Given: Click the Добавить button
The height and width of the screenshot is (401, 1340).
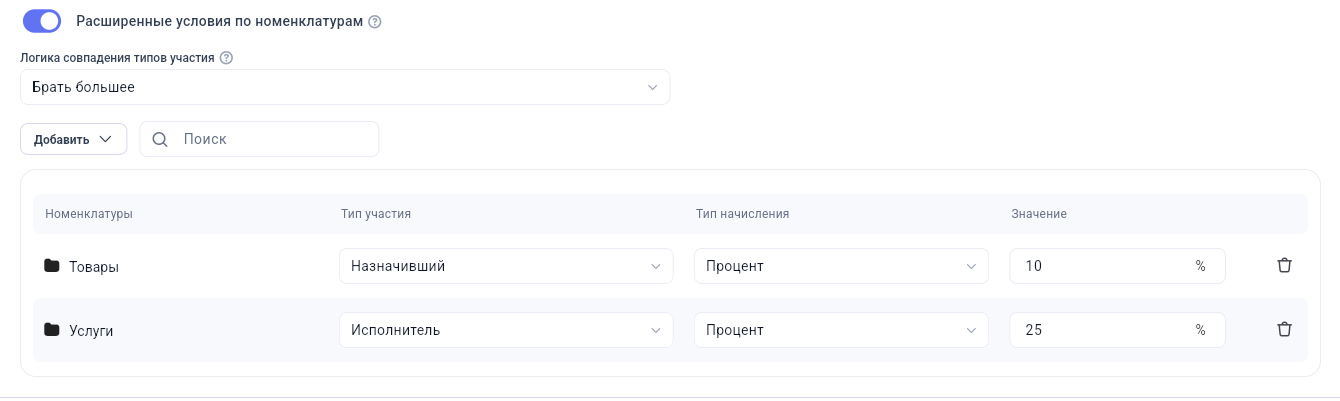Looking at the screenshot, I should click(73, 139).
